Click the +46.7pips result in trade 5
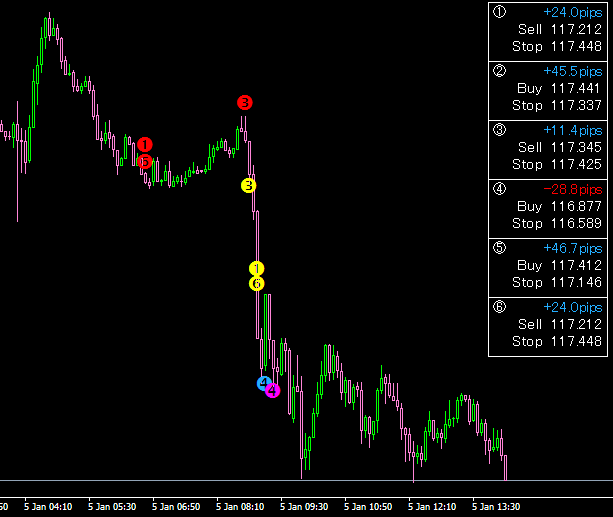 click(x=573, y=248)
